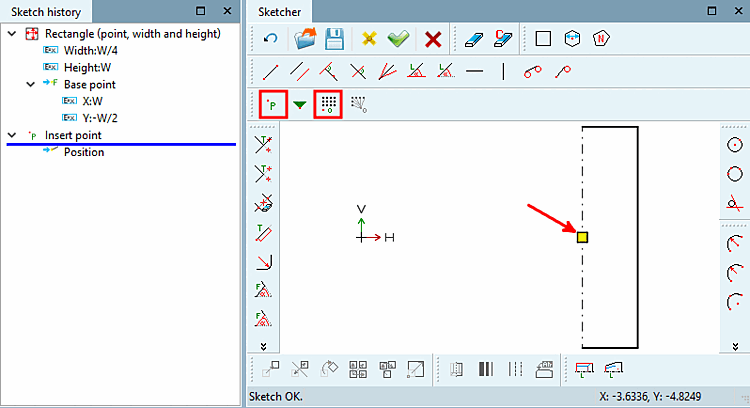Select the rotate geometry tool in bottom toolbar
Image resolution: width=750 pixels, height=408 pixels.
329,369
